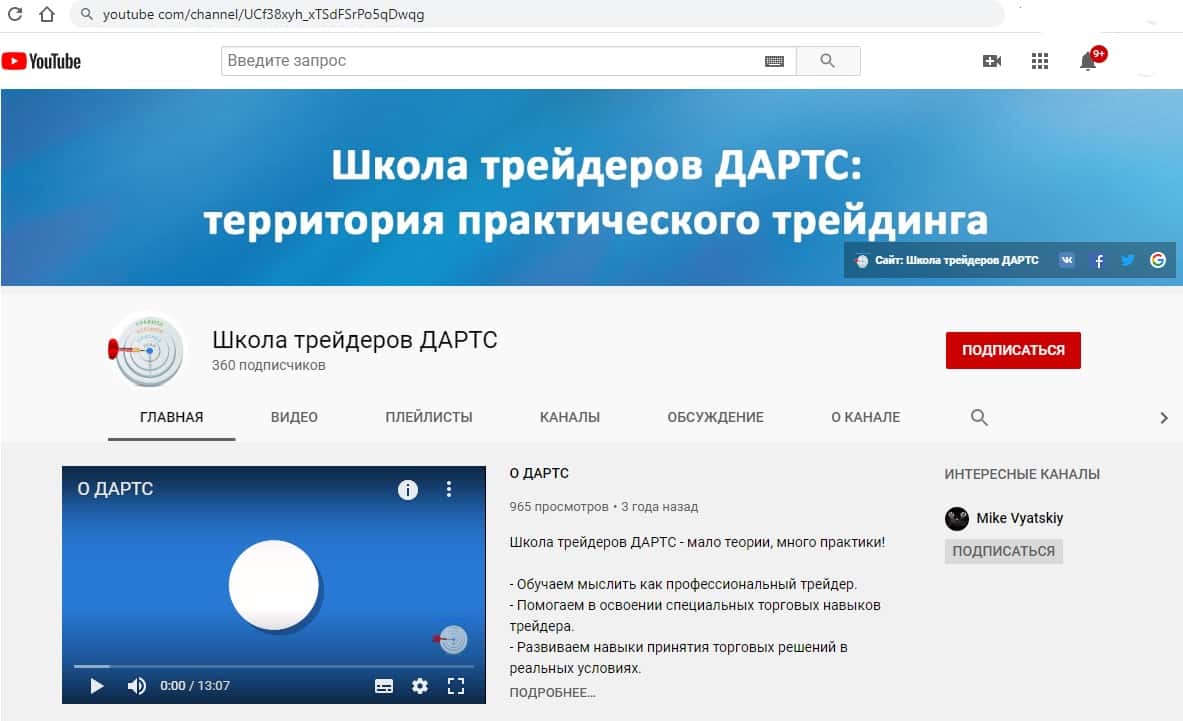Open the ВИДЕО tab
Image resolution: width=1183 pixels, height=721 pixels.
click(294, 417)
